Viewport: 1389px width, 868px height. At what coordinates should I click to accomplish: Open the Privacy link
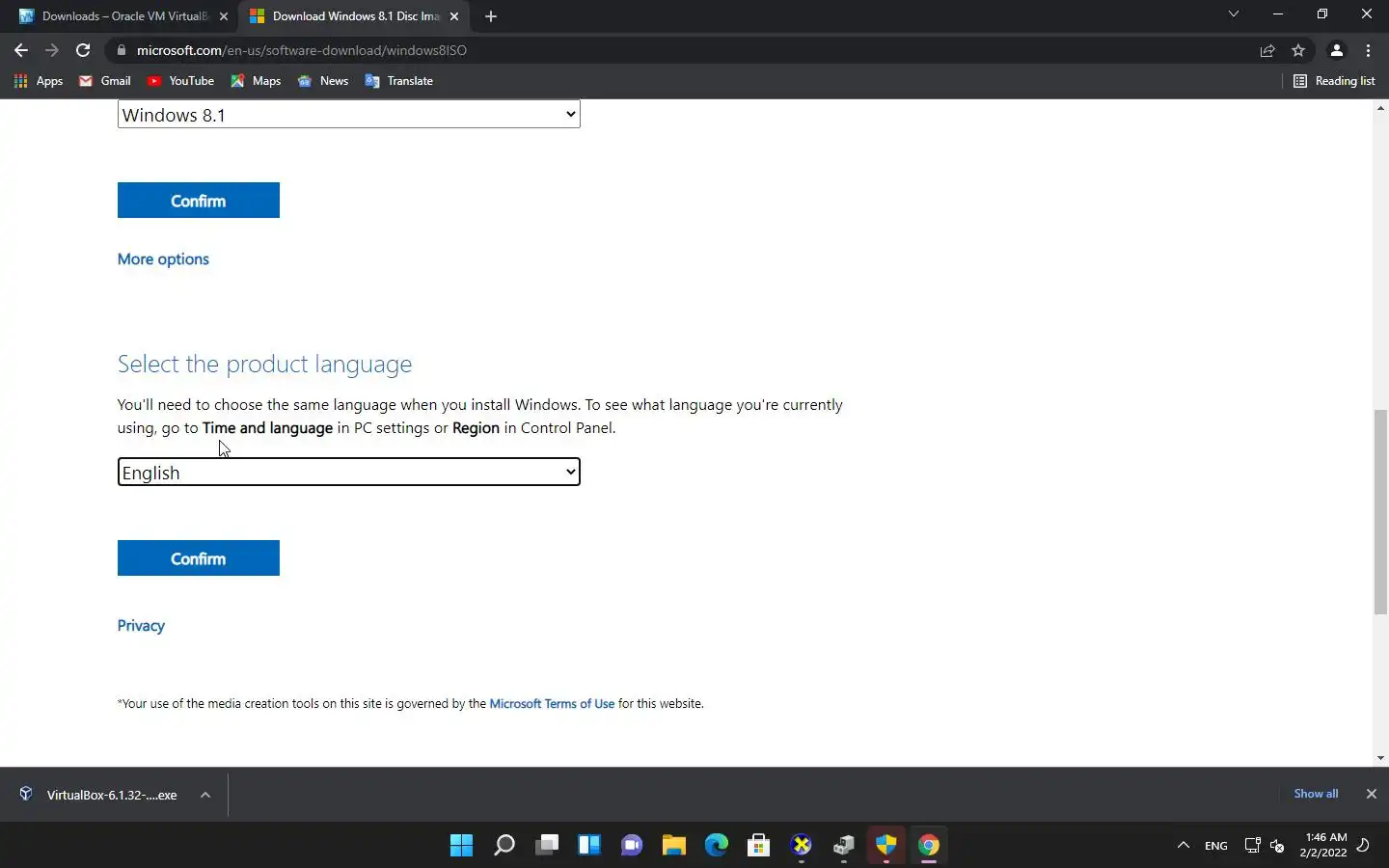click(x=141, y=626)
